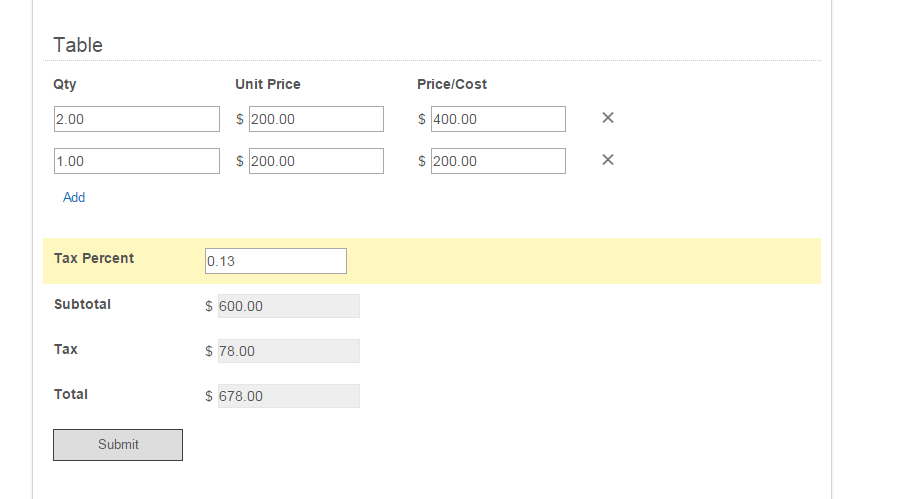
Task: Submit the form
Action: (x=118, y=445)
